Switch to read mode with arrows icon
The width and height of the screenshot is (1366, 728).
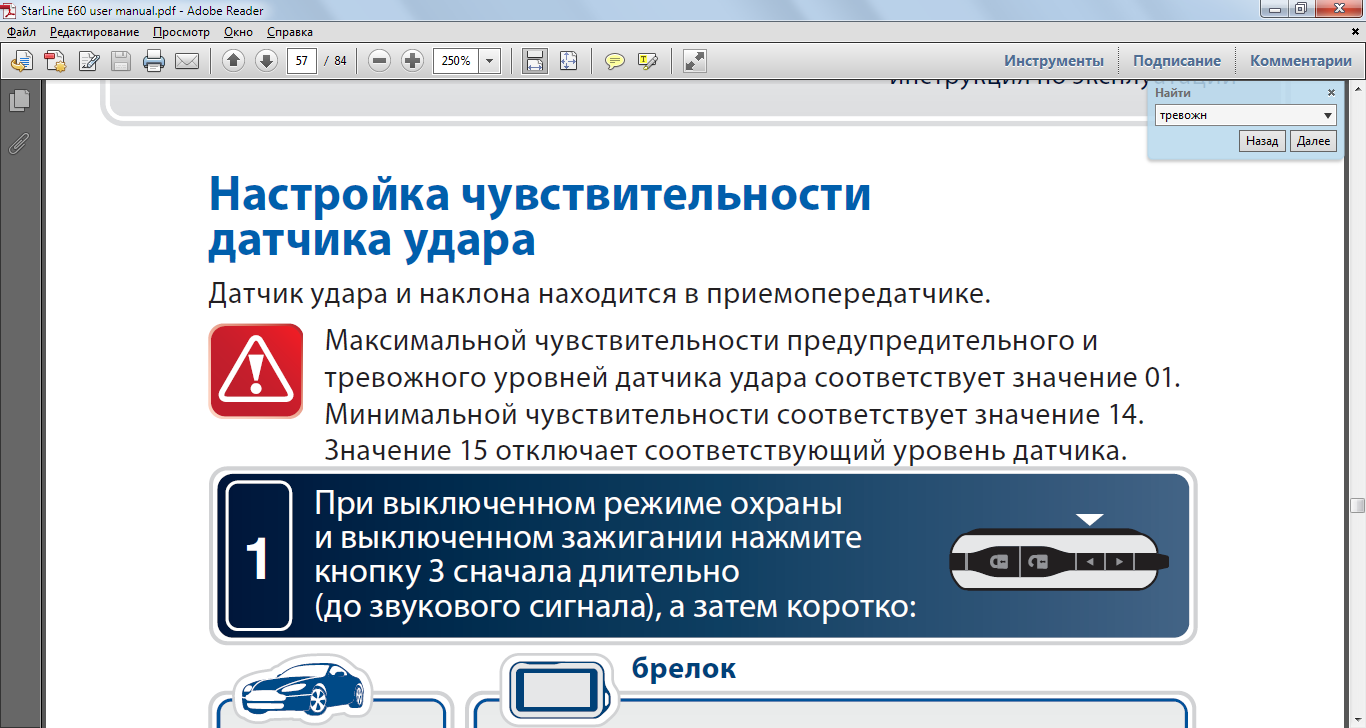(695, 61)
